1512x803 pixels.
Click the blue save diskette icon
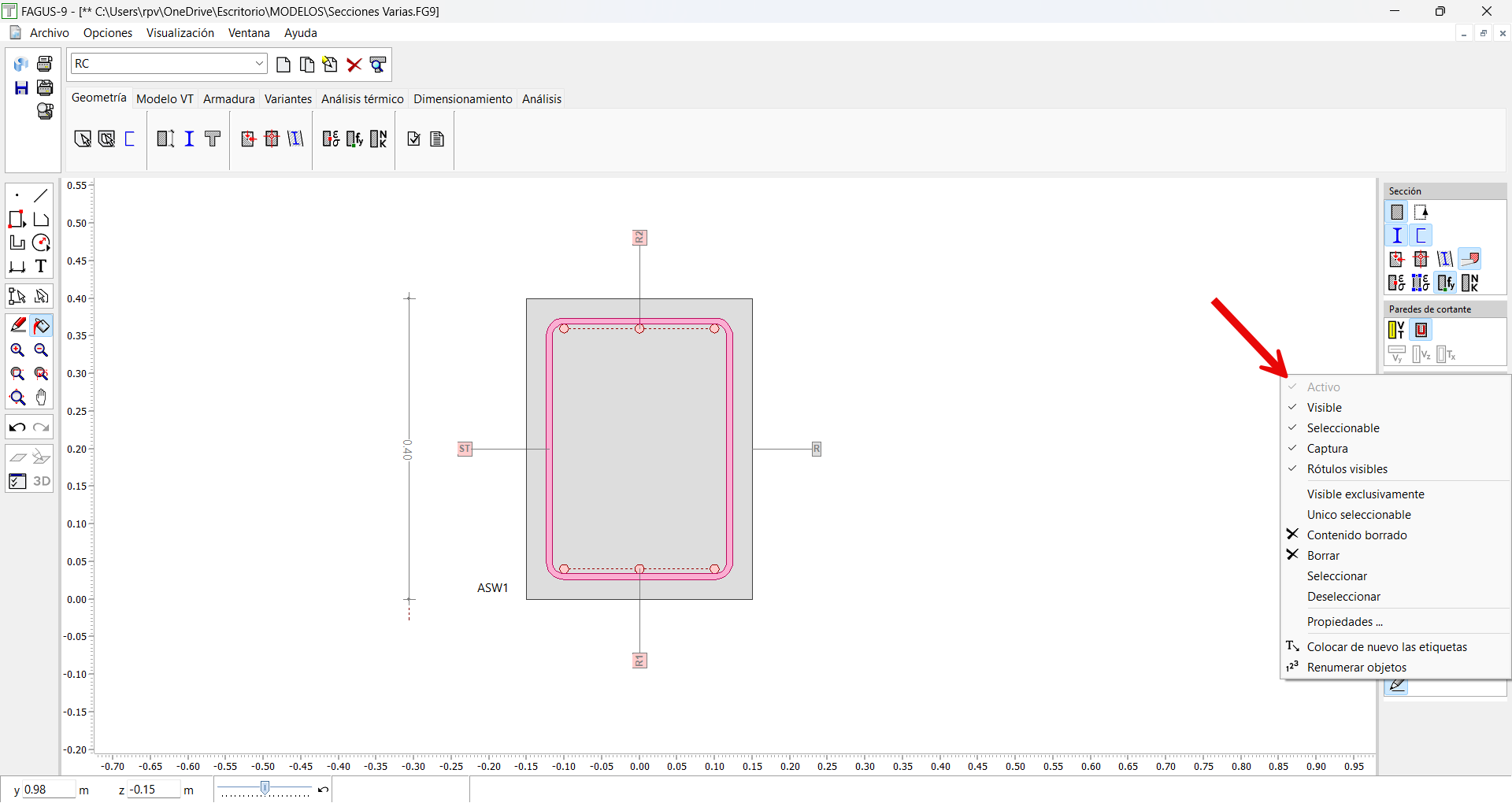pos(21,87)
